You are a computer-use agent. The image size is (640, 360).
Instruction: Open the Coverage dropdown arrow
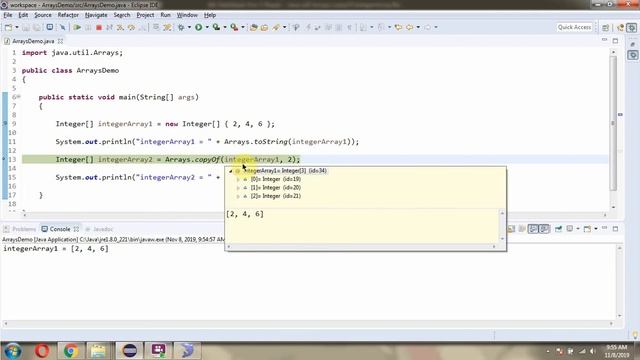(225, 27)
